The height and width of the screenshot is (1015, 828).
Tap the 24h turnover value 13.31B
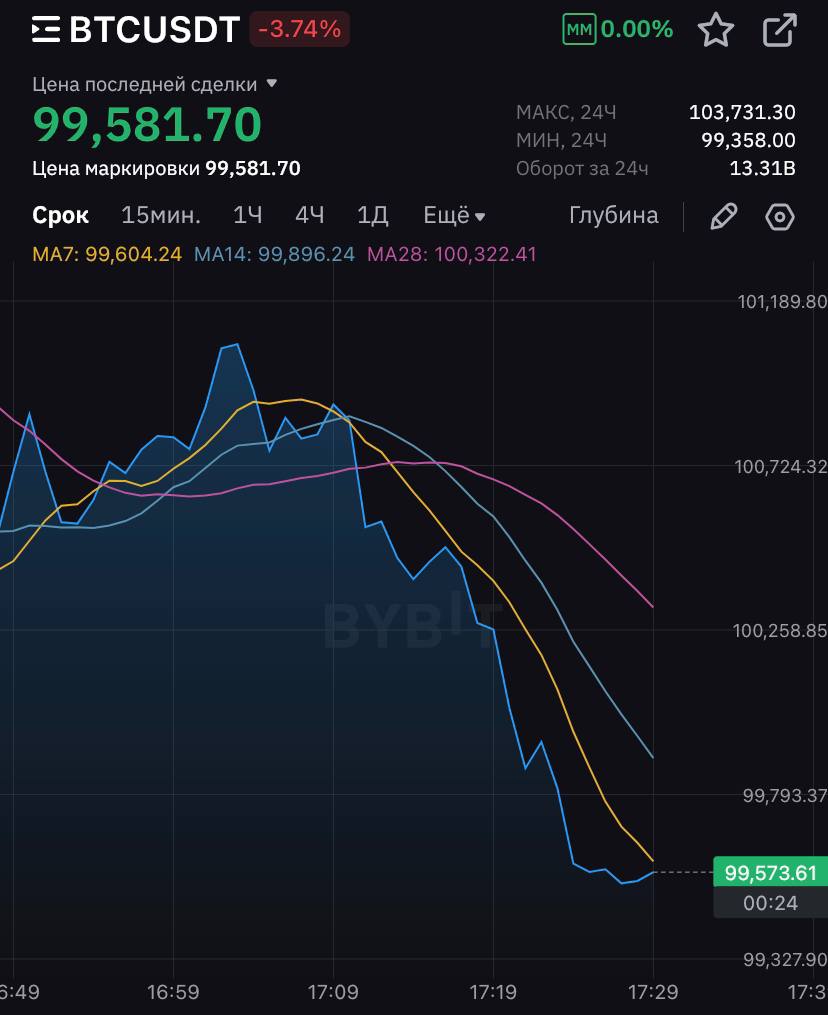762,169
